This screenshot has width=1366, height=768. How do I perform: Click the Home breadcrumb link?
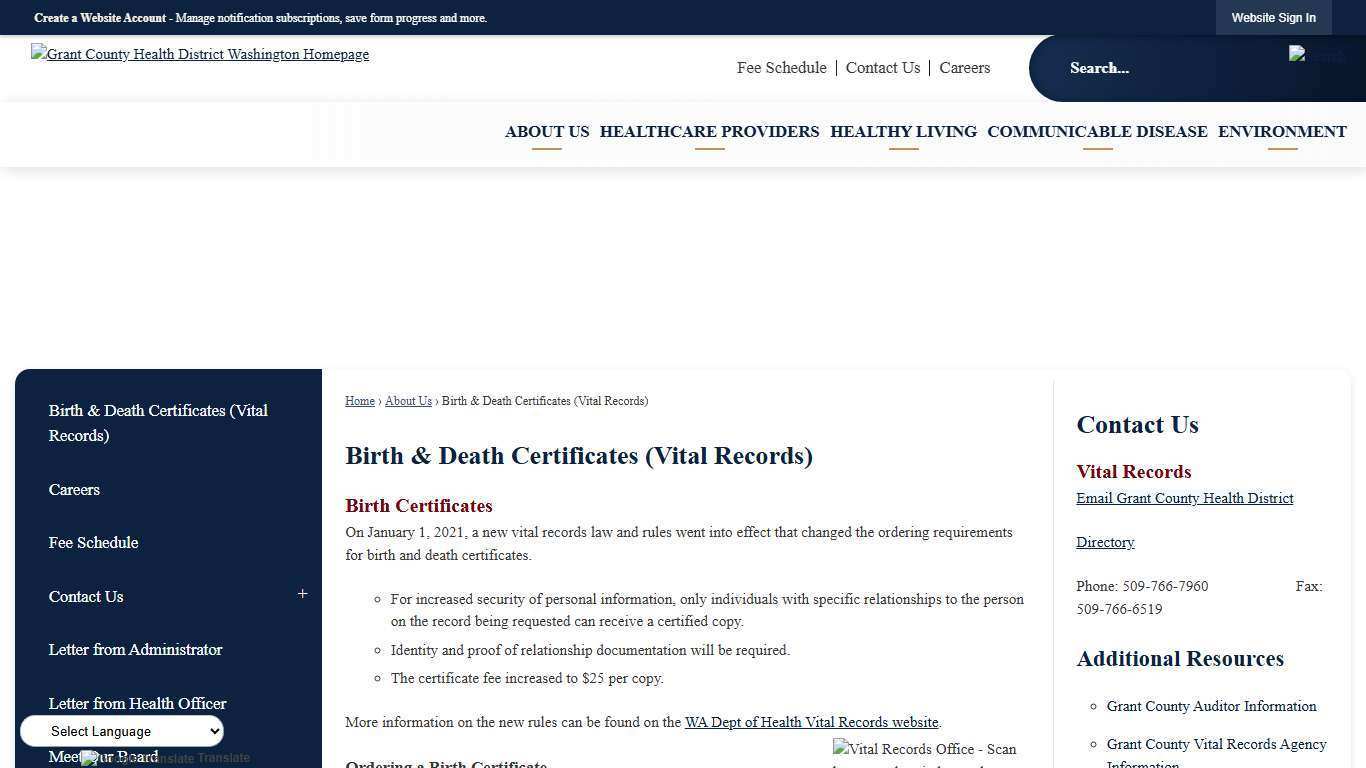click(x=359, y=400)
